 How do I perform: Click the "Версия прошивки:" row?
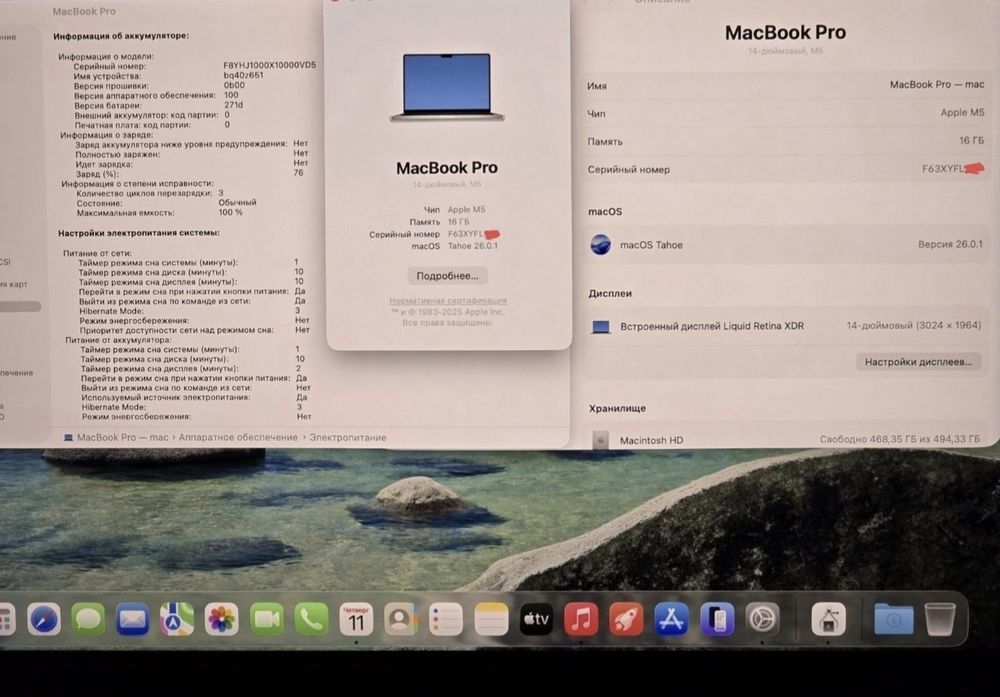[159, 85]
